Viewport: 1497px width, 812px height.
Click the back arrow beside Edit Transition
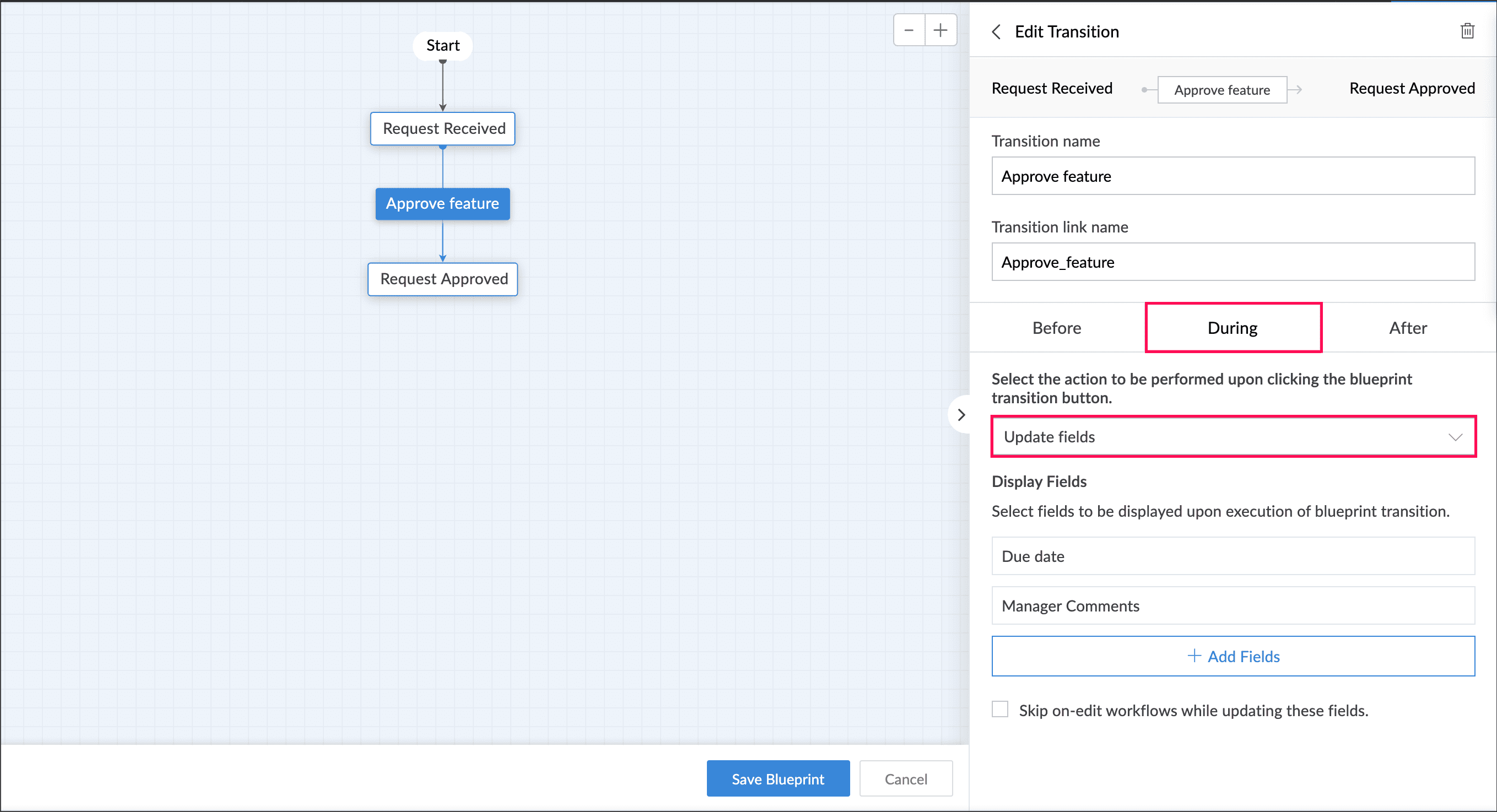tap(996, 32)
